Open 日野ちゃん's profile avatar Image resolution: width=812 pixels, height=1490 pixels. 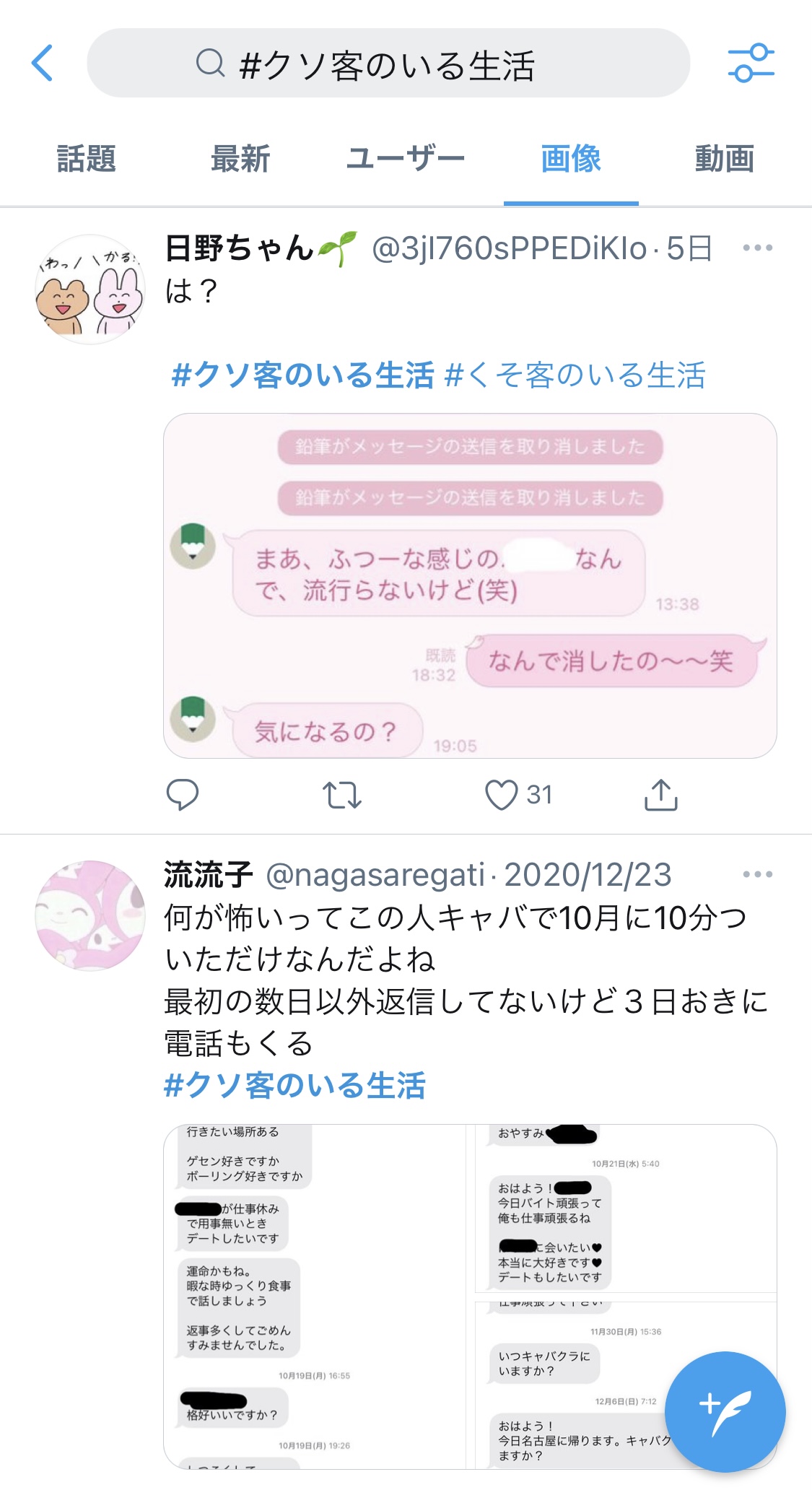[90, 289]
